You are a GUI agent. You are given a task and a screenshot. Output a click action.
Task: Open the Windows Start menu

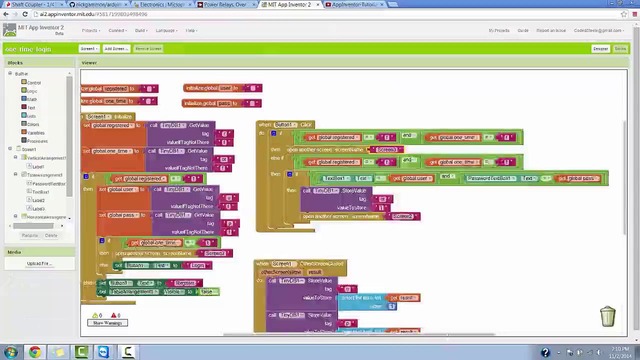11,352
